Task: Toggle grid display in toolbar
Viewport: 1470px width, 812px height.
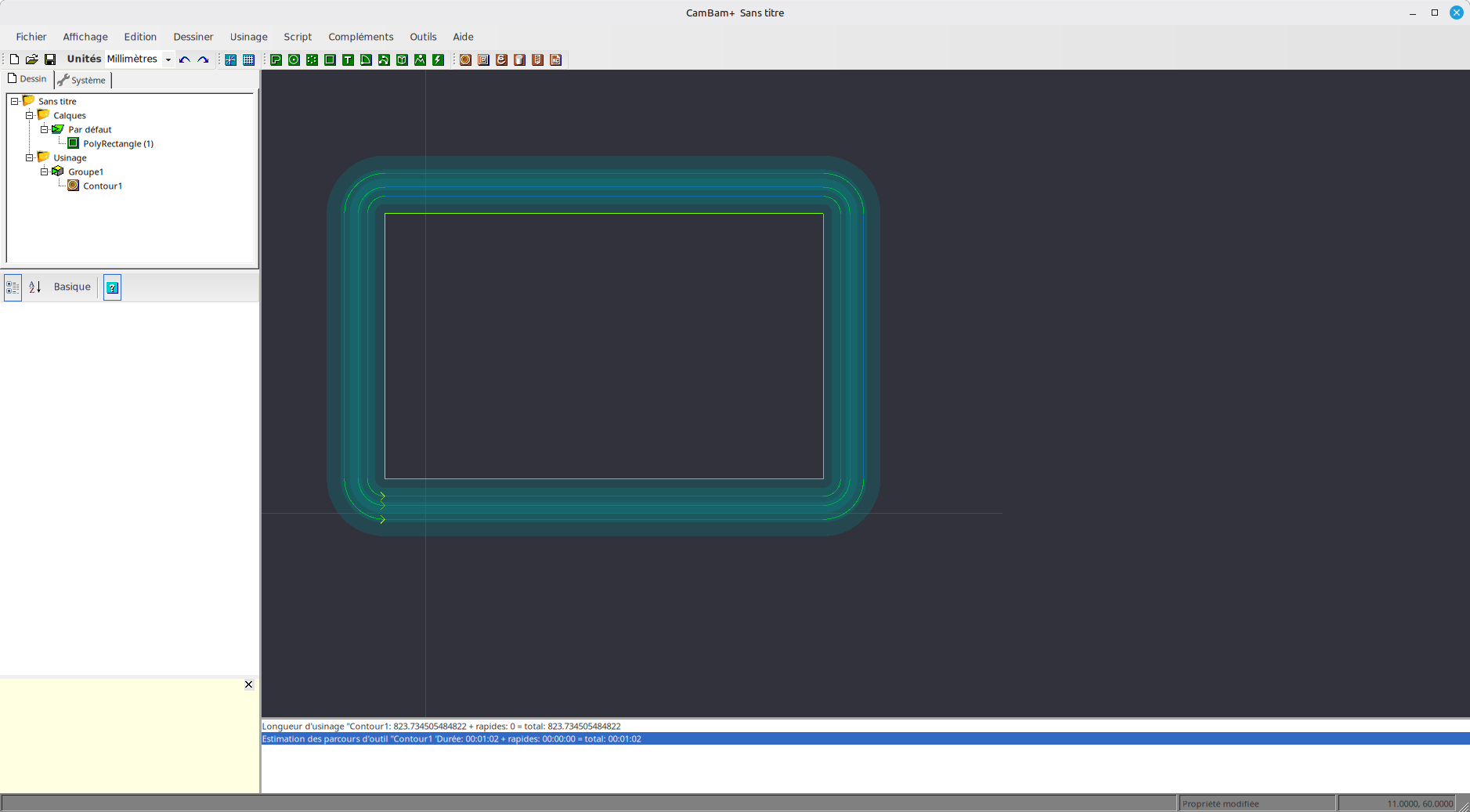Action: (x=249, y=60)
